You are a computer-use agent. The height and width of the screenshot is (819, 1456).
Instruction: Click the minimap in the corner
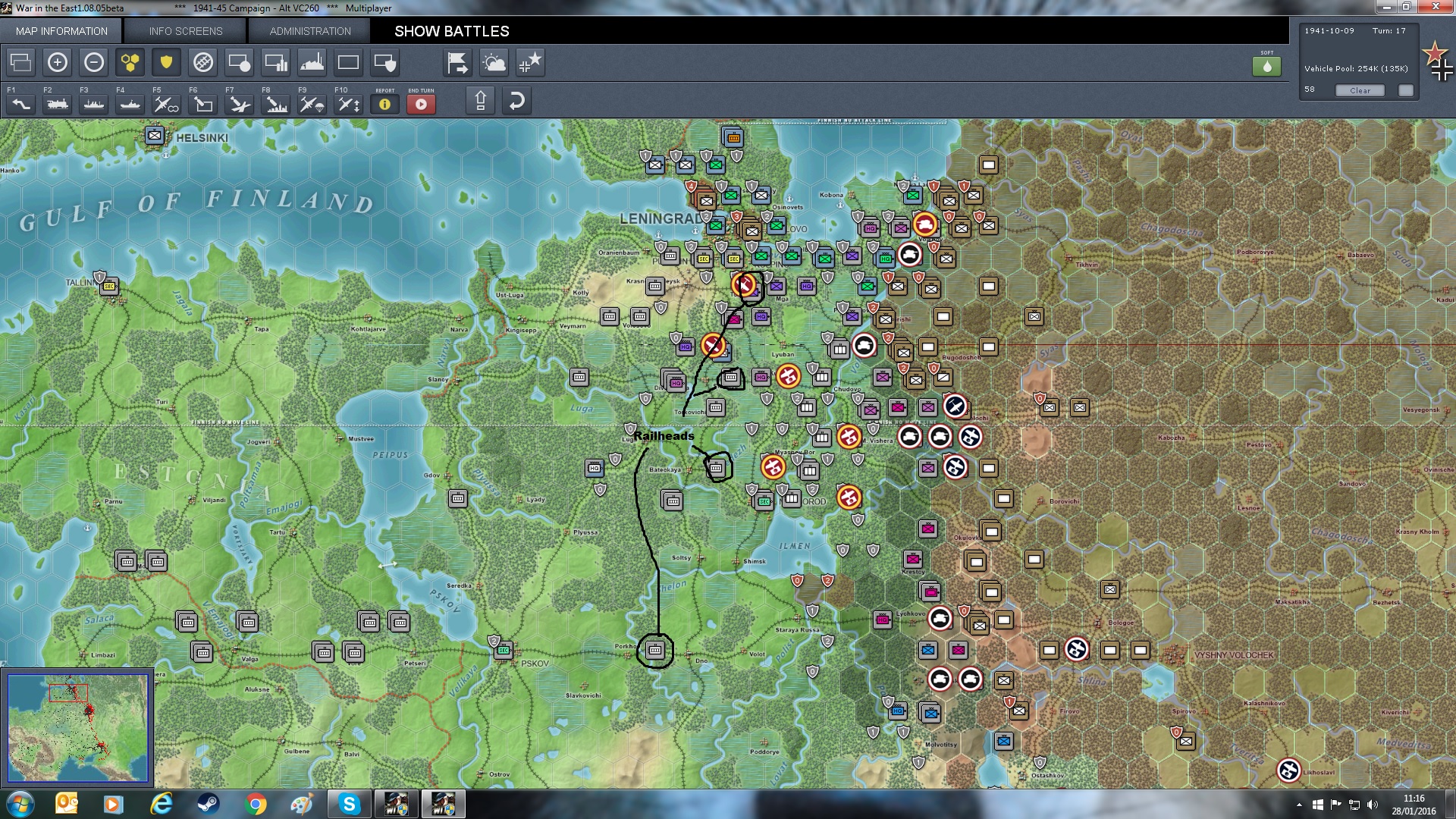point(77,727)
